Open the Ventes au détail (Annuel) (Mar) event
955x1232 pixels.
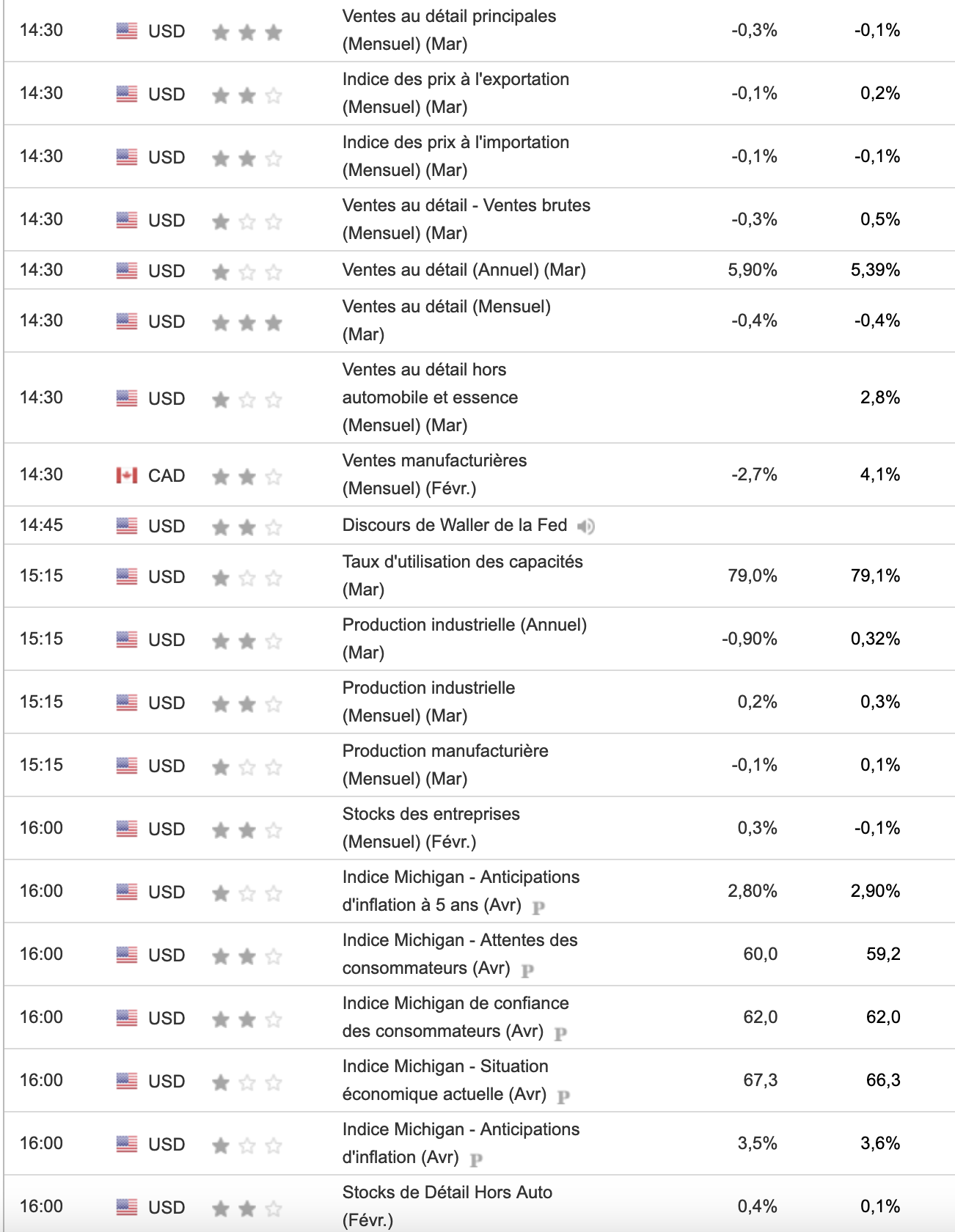pos(464,270)
